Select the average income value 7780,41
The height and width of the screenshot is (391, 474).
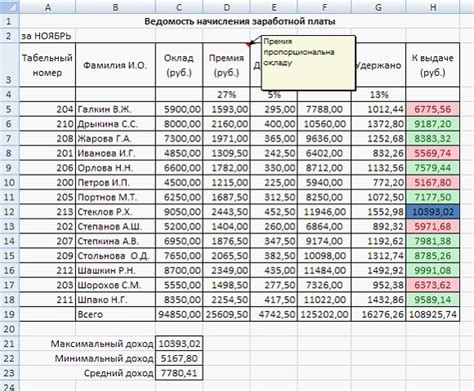point(179,373)
